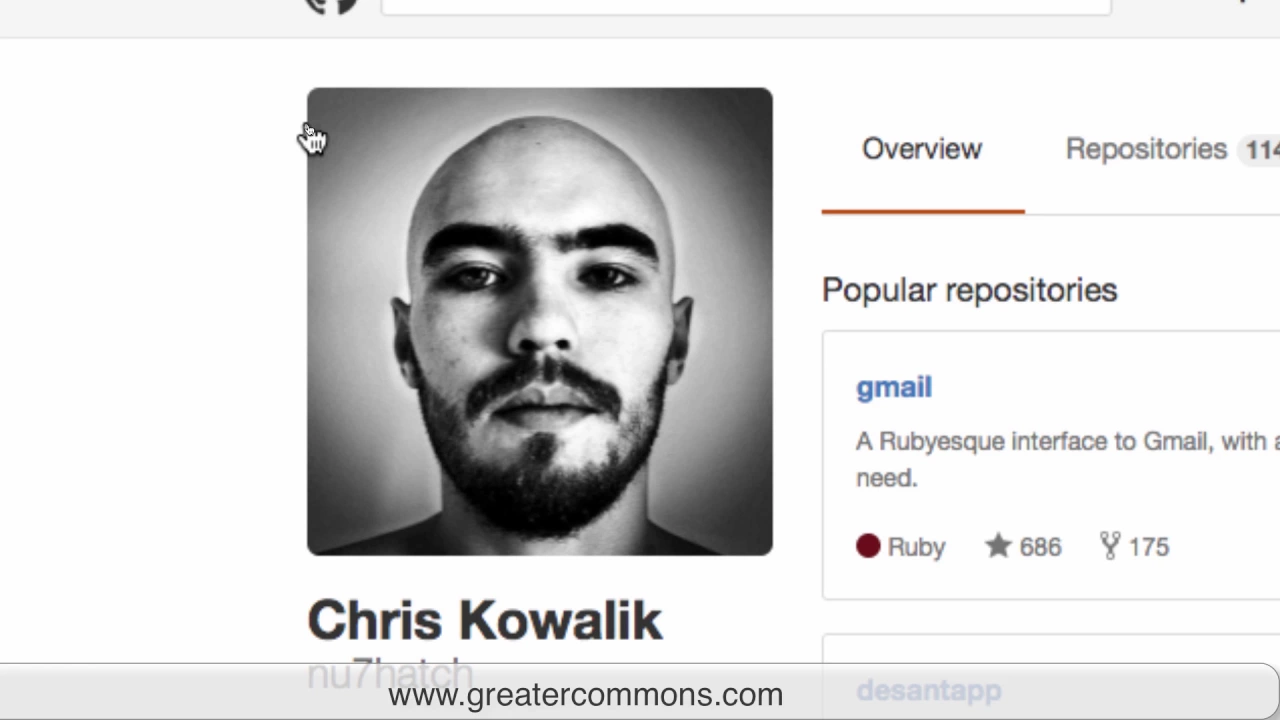Click the nu7hatch username text
This screenshot has height=720, width=1280.
point(390,673)
